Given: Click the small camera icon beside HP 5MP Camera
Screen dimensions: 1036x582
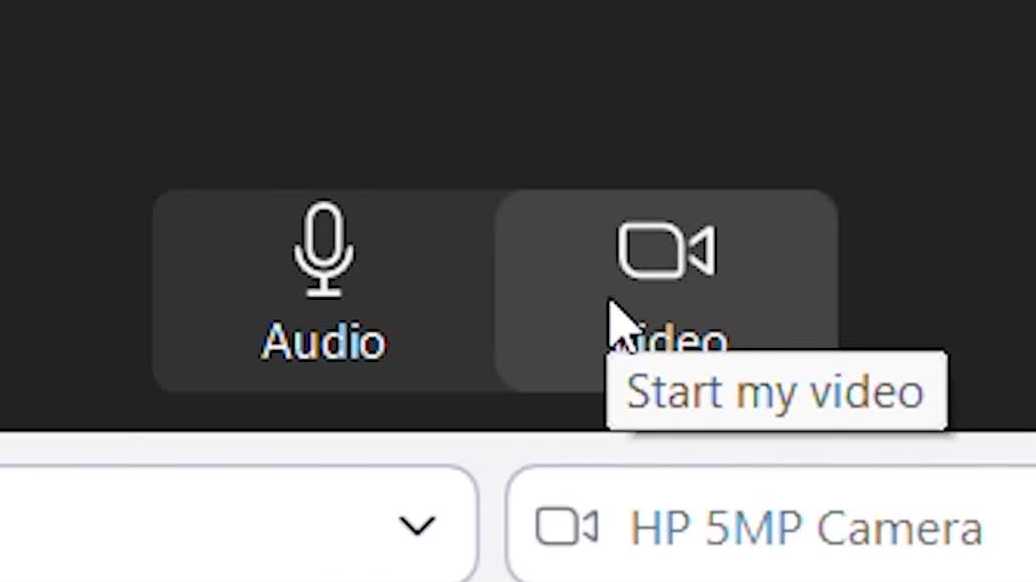Looking at the screenshot, I should click(566, 527).
